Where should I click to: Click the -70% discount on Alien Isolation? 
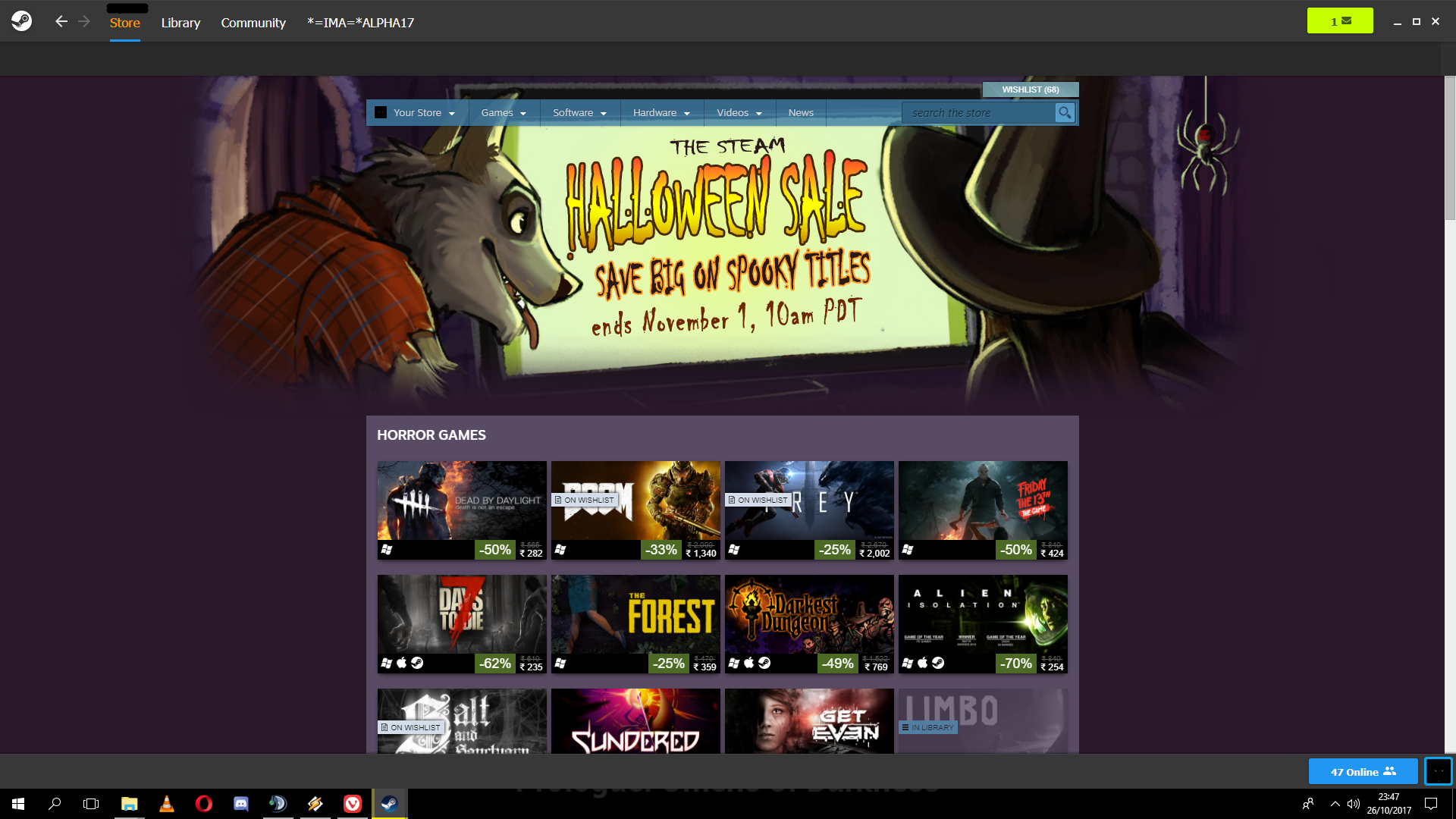point(1016,664)
